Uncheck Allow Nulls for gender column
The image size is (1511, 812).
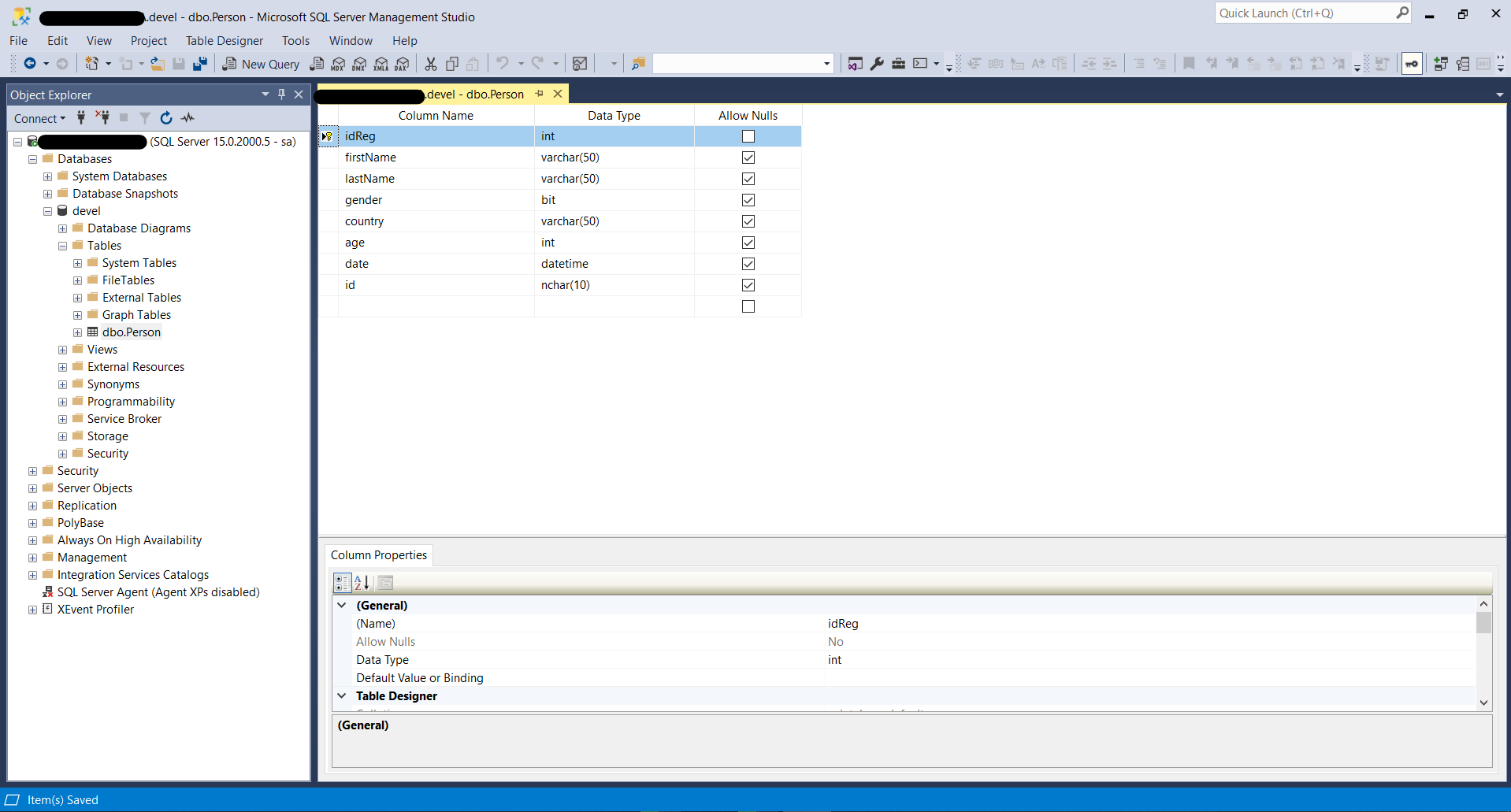748,200
